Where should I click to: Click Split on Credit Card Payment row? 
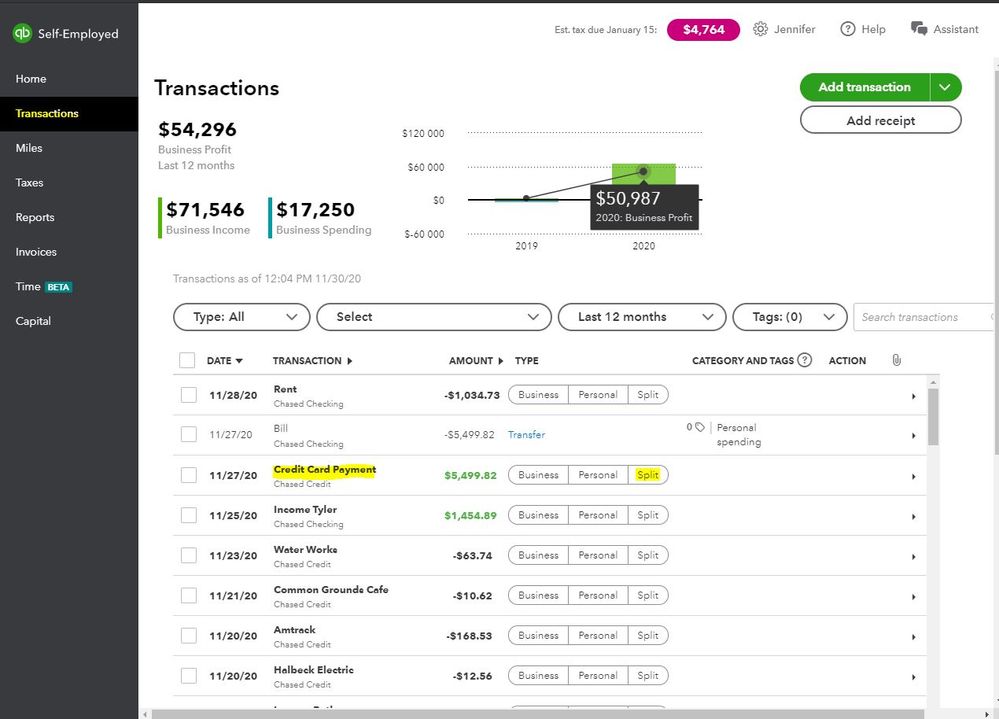648,475
